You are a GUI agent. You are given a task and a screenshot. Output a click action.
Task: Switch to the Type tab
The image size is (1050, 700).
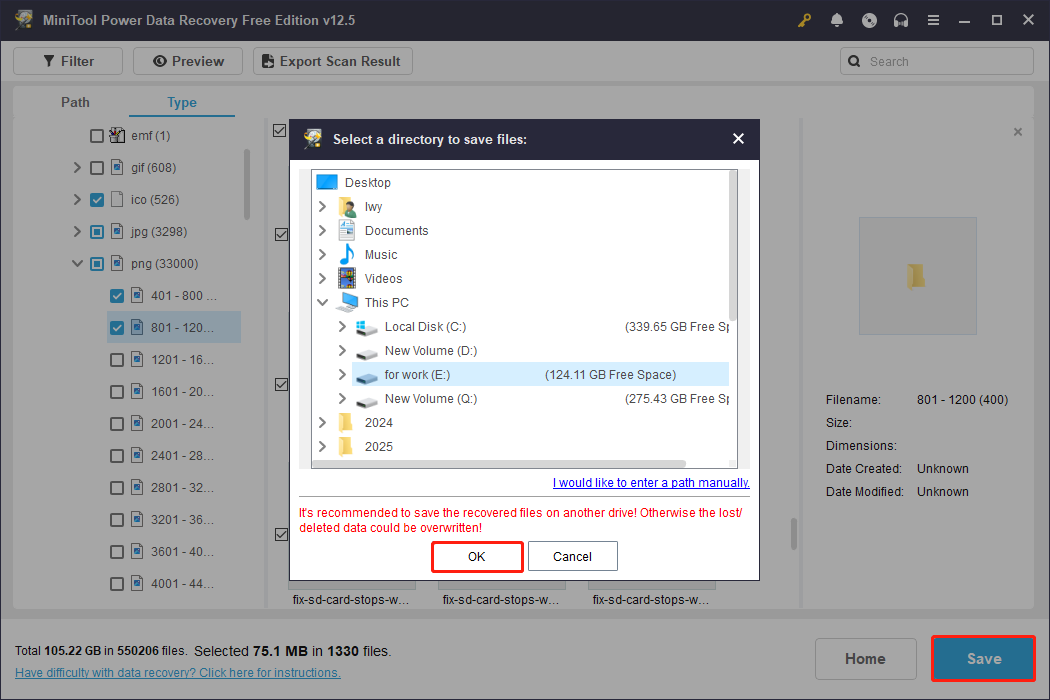point(181,102)
